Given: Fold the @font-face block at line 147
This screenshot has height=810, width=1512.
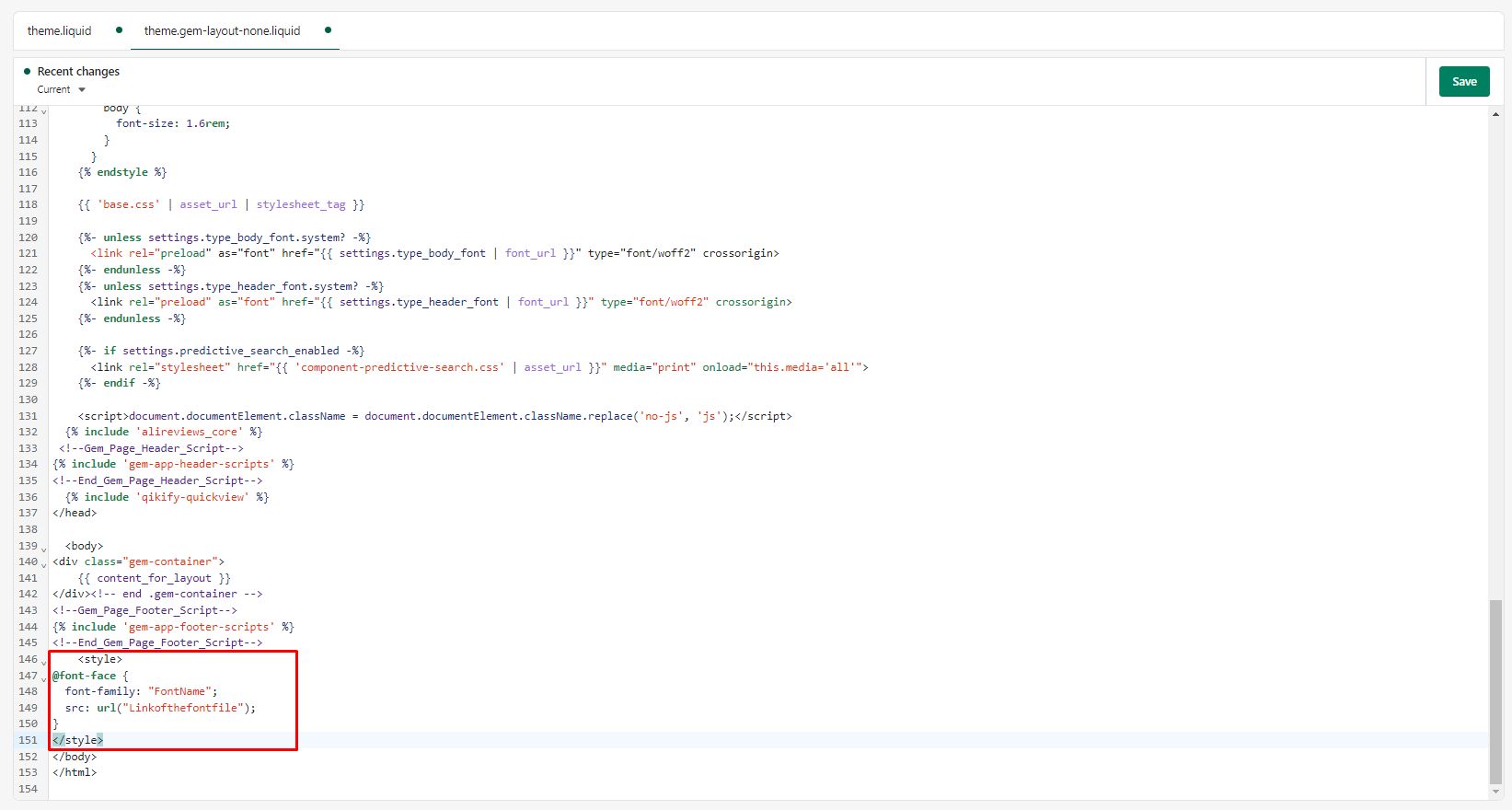Looking at the screenshot, I should tap(43, 679).
